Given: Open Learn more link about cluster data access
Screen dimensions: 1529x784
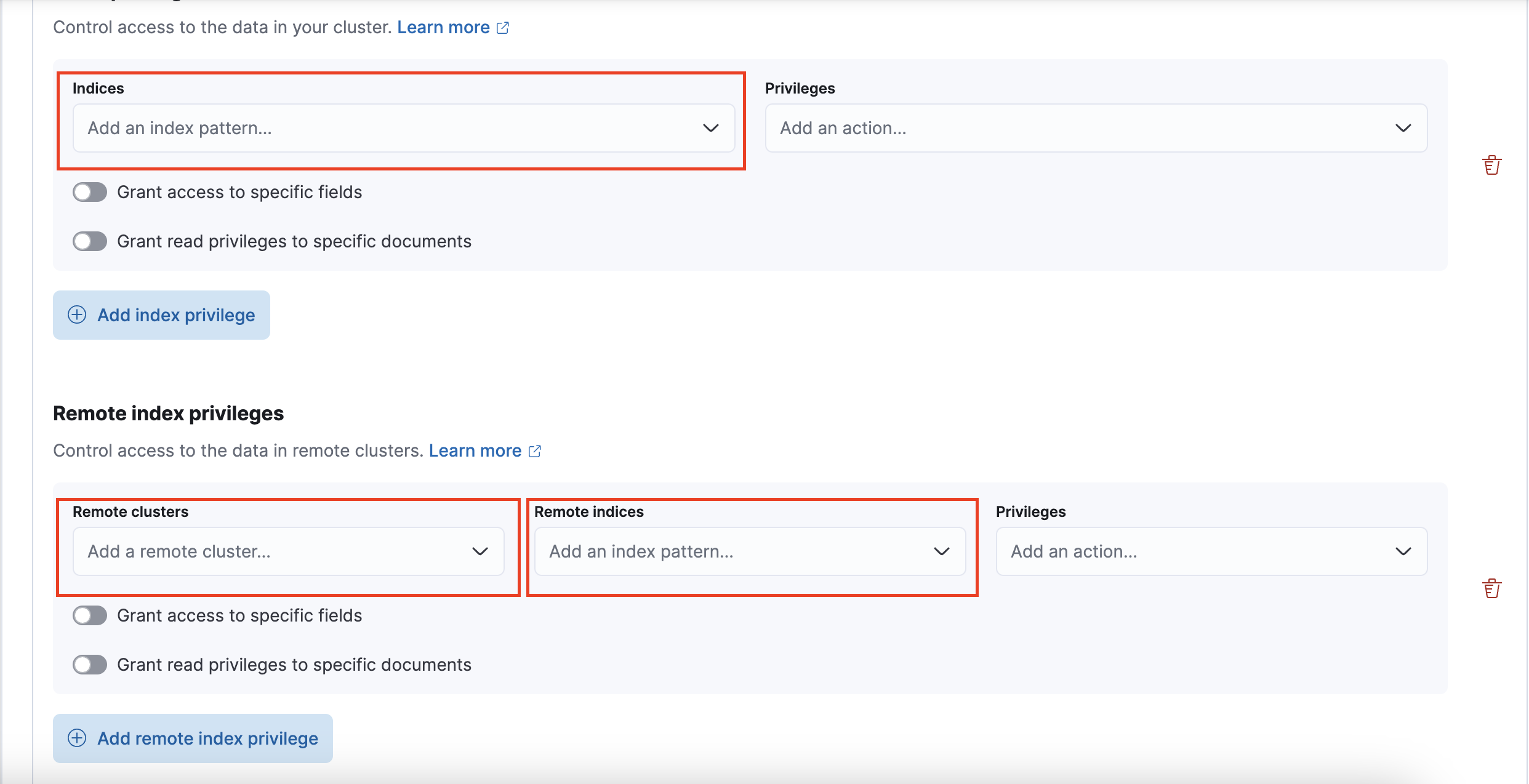Looking at the screenshot, I should click(x=443, y=28).
